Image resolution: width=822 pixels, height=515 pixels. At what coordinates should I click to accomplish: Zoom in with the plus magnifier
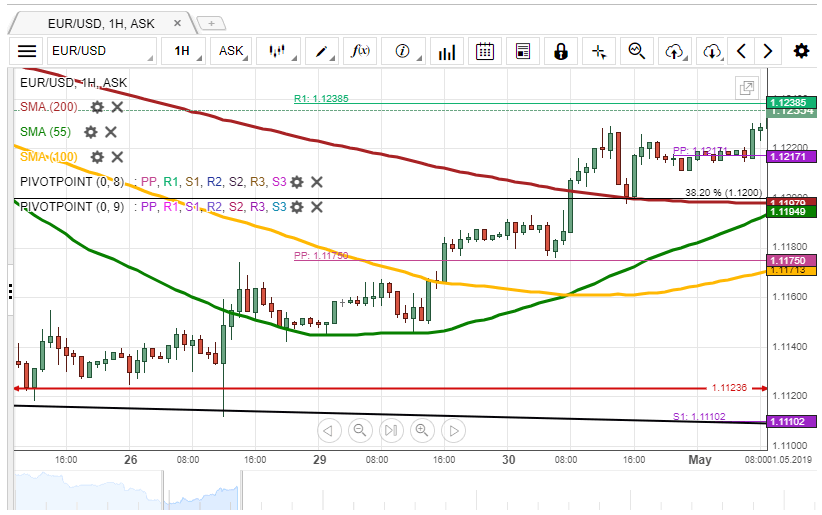click(x=422, y=431)
